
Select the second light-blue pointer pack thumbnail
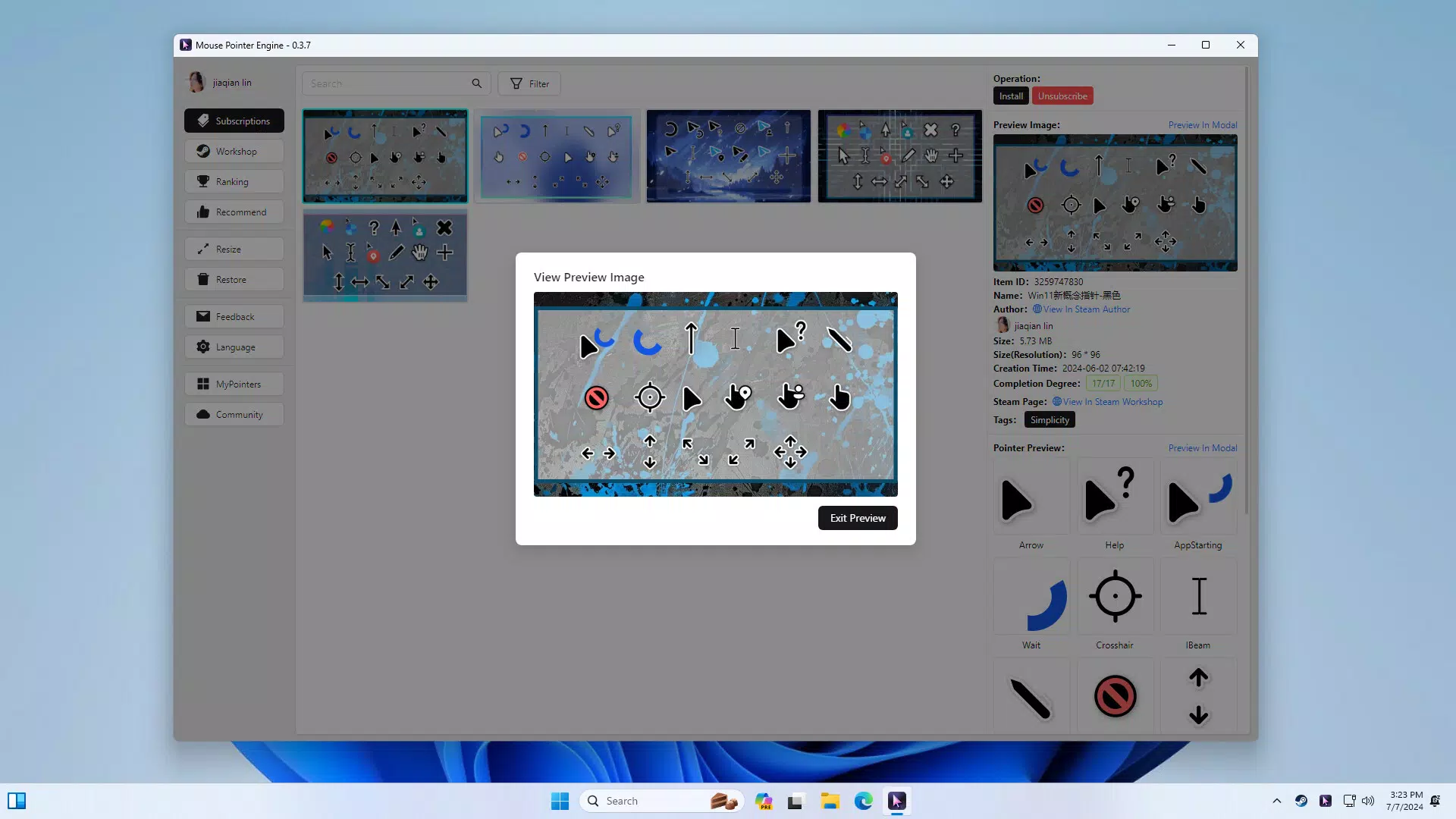[557, 156]
